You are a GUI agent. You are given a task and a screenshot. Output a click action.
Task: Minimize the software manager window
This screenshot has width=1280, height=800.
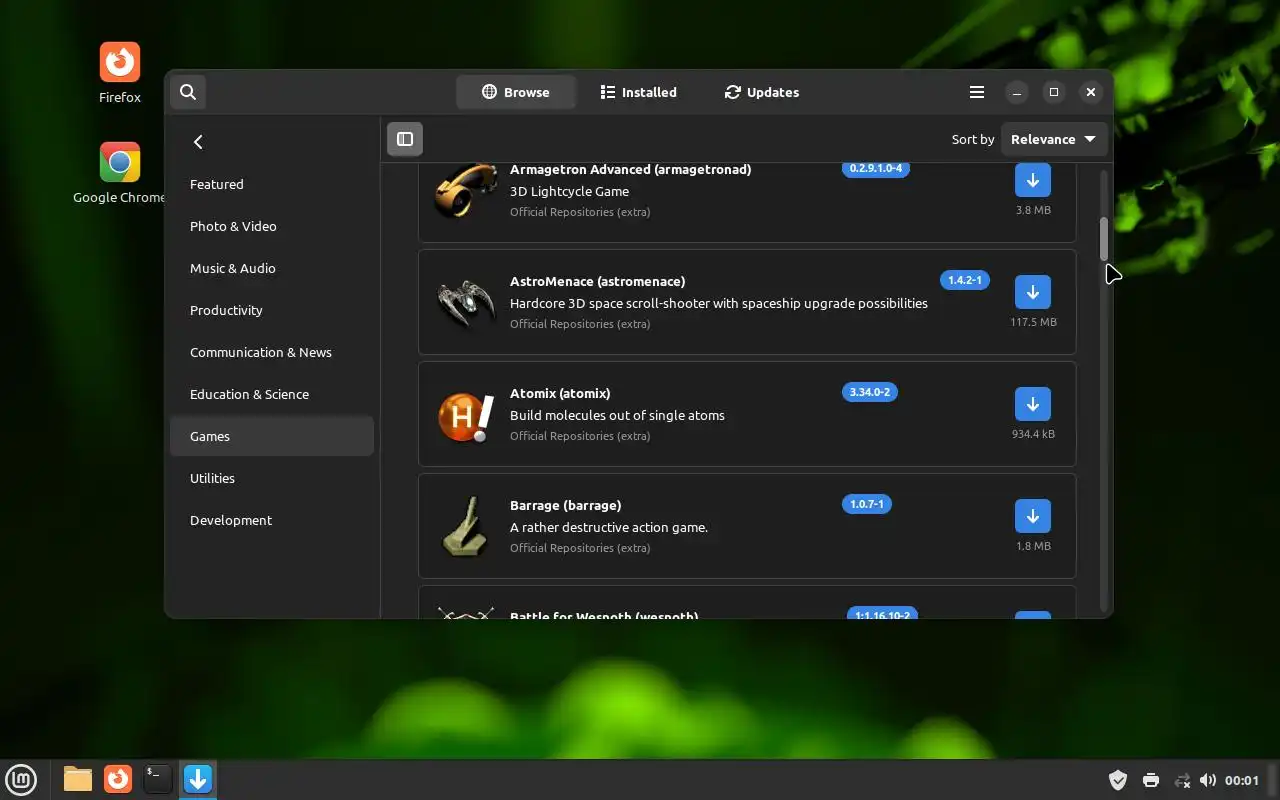[1016, 92]
